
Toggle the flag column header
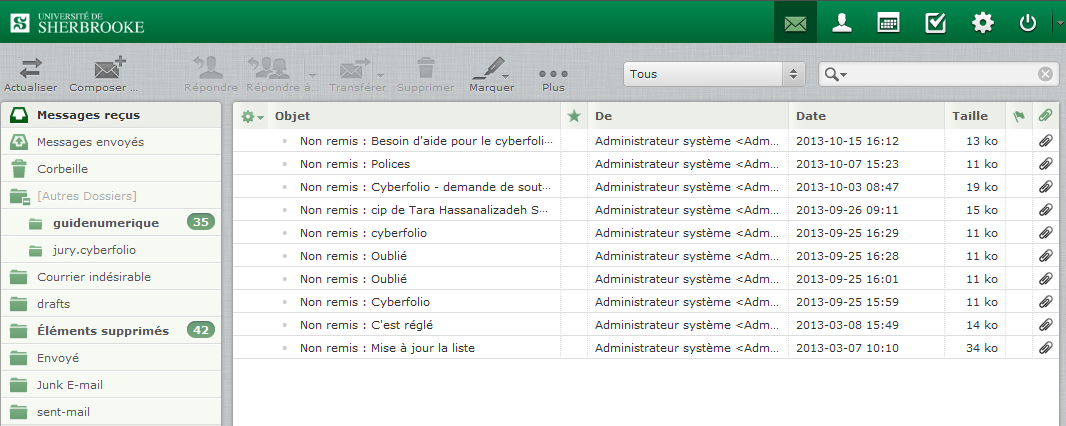click(x=1019, y=116)
